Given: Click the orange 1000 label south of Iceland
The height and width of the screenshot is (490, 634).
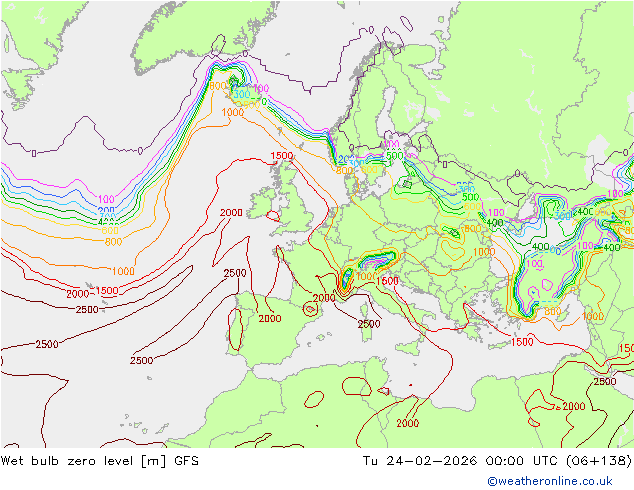Looking at the screenshot, I should [233, 112].
